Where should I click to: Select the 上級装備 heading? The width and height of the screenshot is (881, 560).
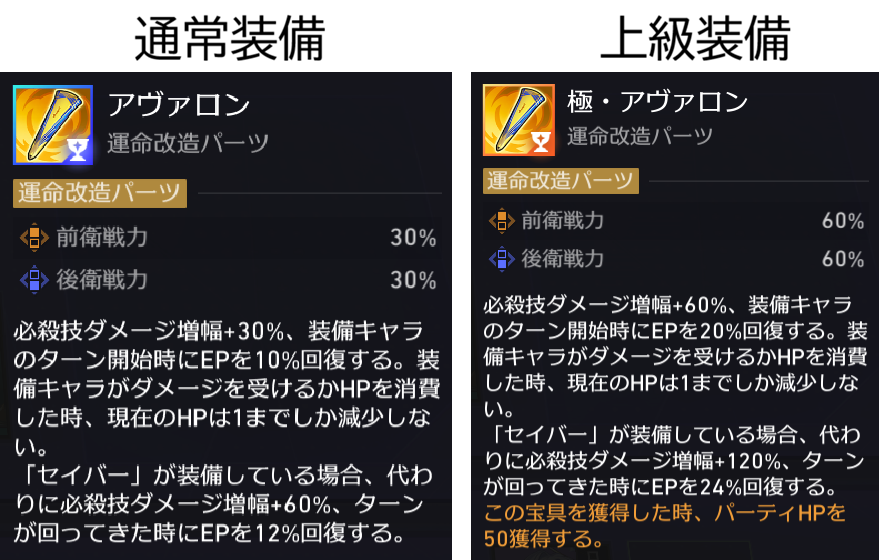696,38
